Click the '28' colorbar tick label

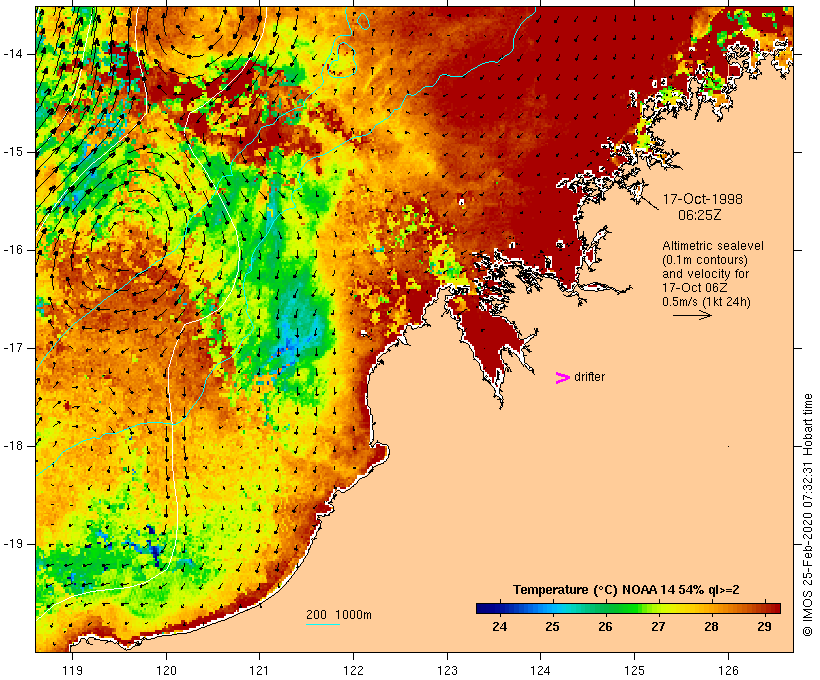tap(711, 627)
